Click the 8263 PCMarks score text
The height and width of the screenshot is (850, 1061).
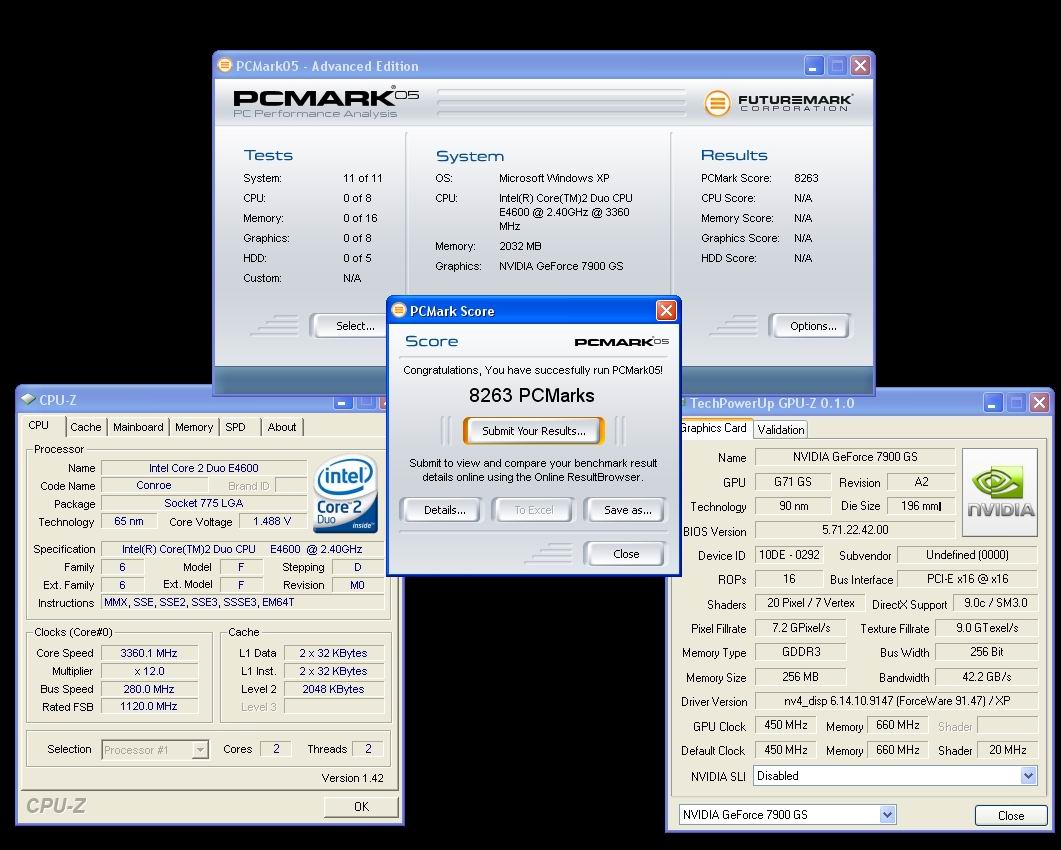pos(532,396)
